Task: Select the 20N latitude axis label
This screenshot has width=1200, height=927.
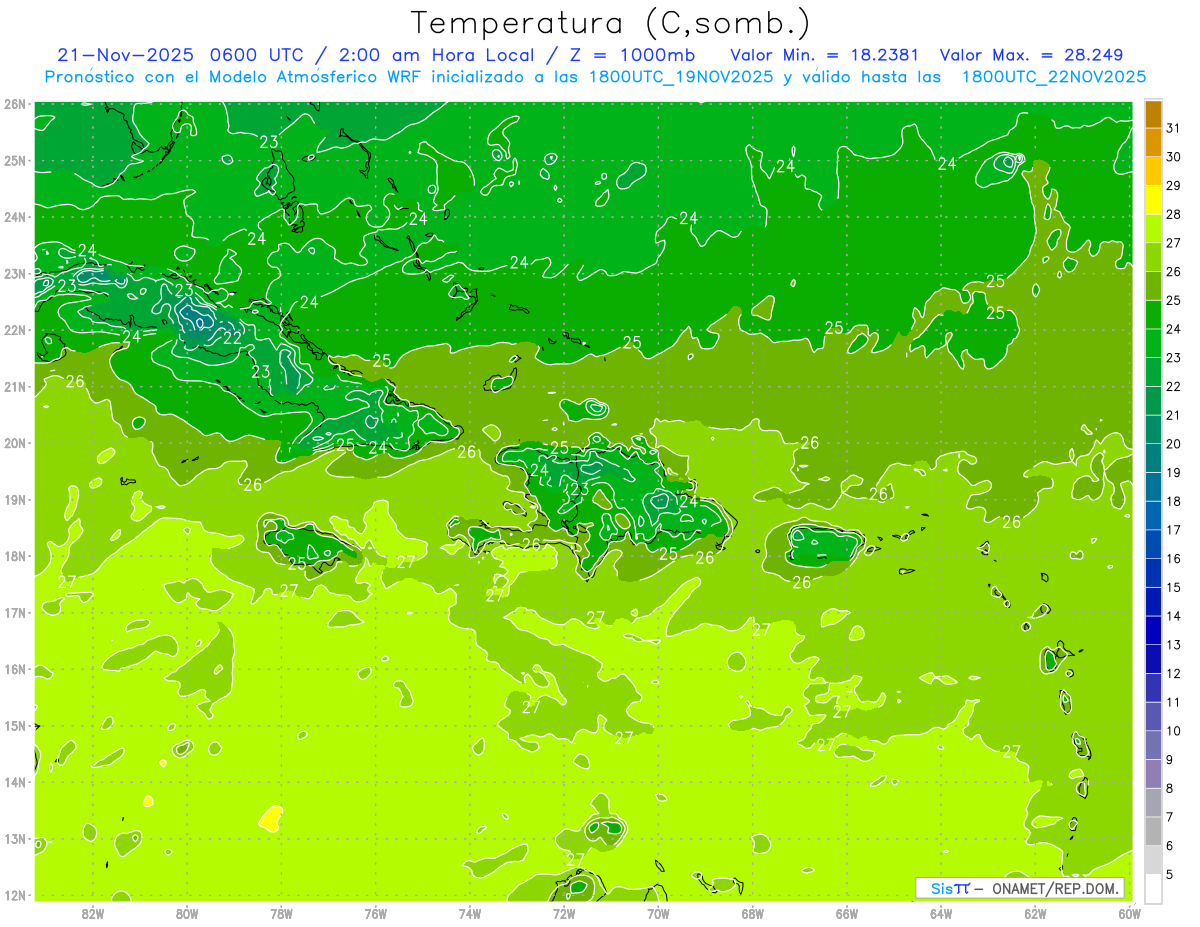Action: (15, 443)
